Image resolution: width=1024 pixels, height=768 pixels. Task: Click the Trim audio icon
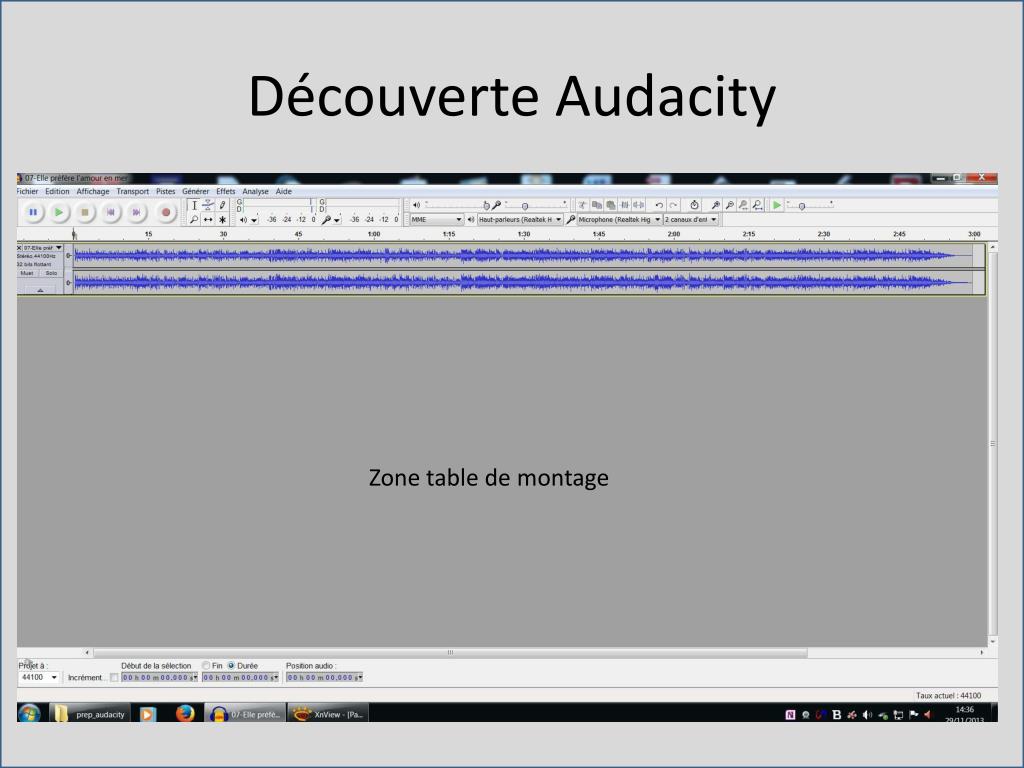pos(625,205)
